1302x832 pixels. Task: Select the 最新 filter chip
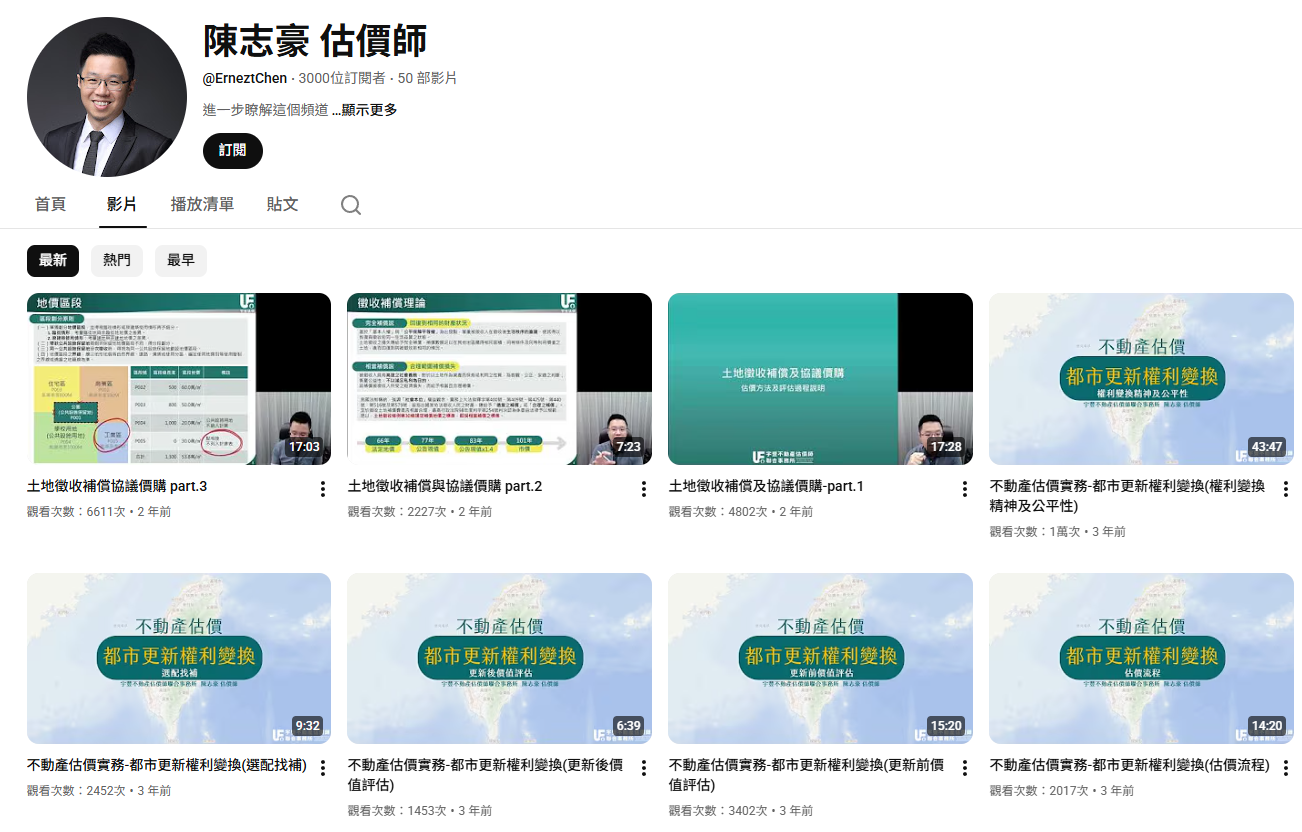(x=53, y=260)
